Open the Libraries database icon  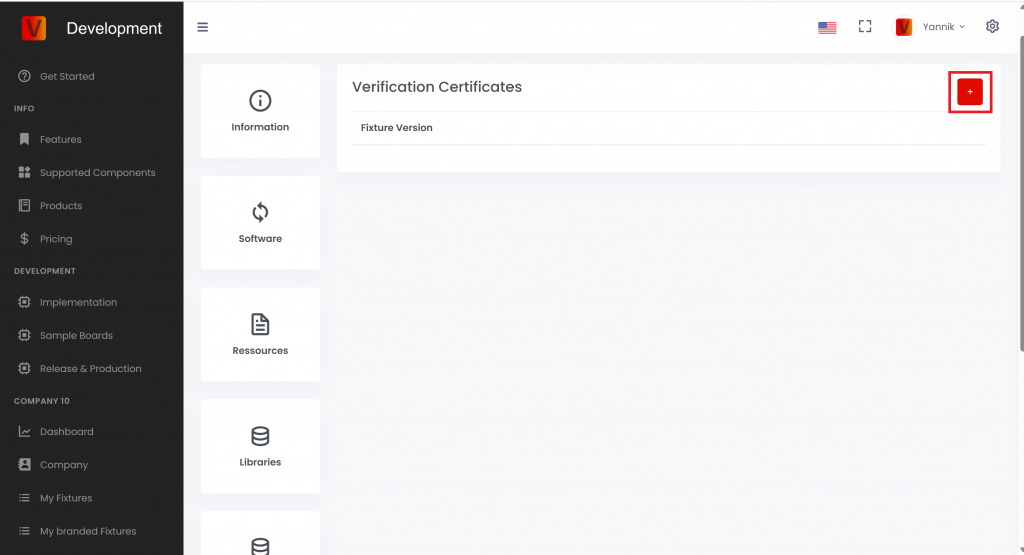coord(260,436)
